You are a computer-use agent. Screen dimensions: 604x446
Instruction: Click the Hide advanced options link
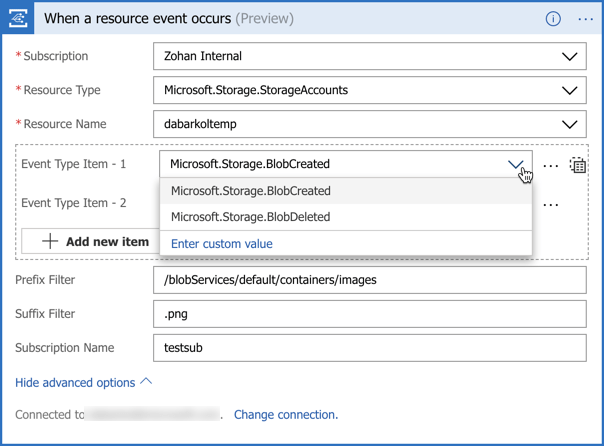coord(75,383)
